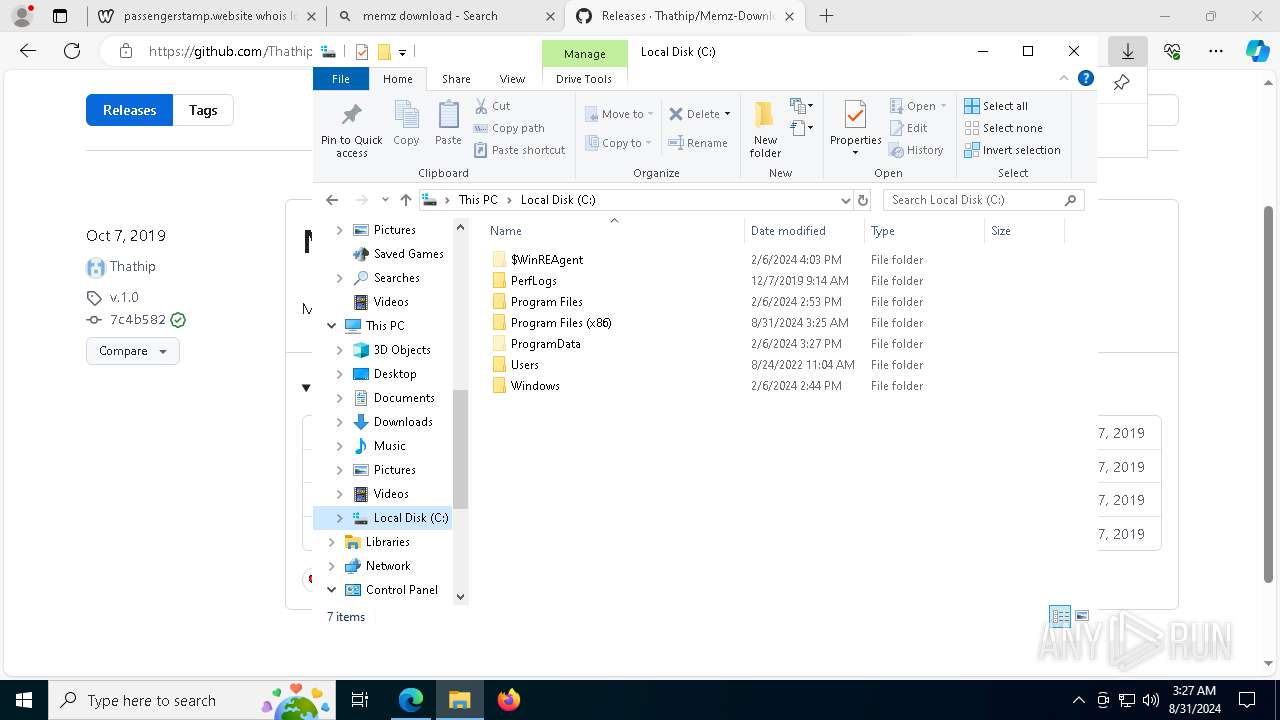Open browser Downloads icon in Edge

1128,51
